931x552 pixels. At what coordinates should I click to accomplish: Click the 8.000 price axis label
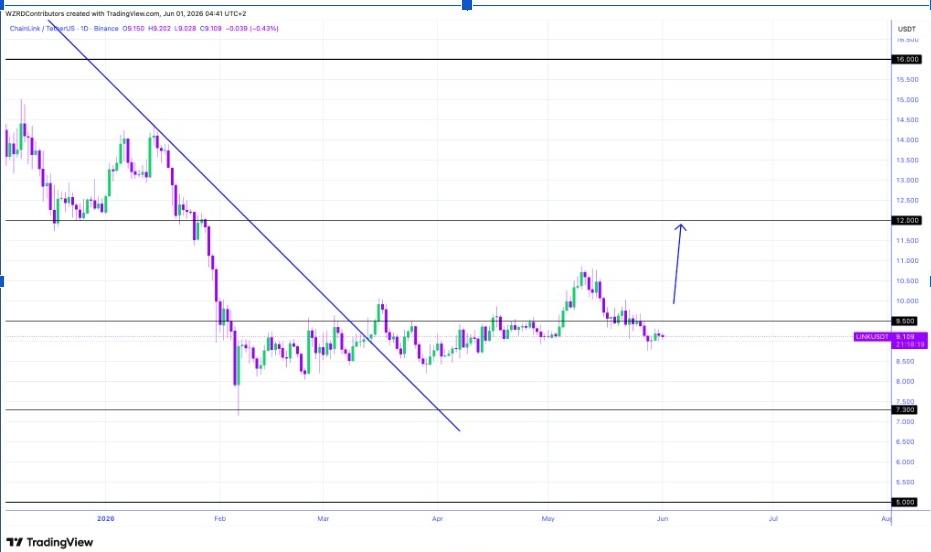pos(905,382)
